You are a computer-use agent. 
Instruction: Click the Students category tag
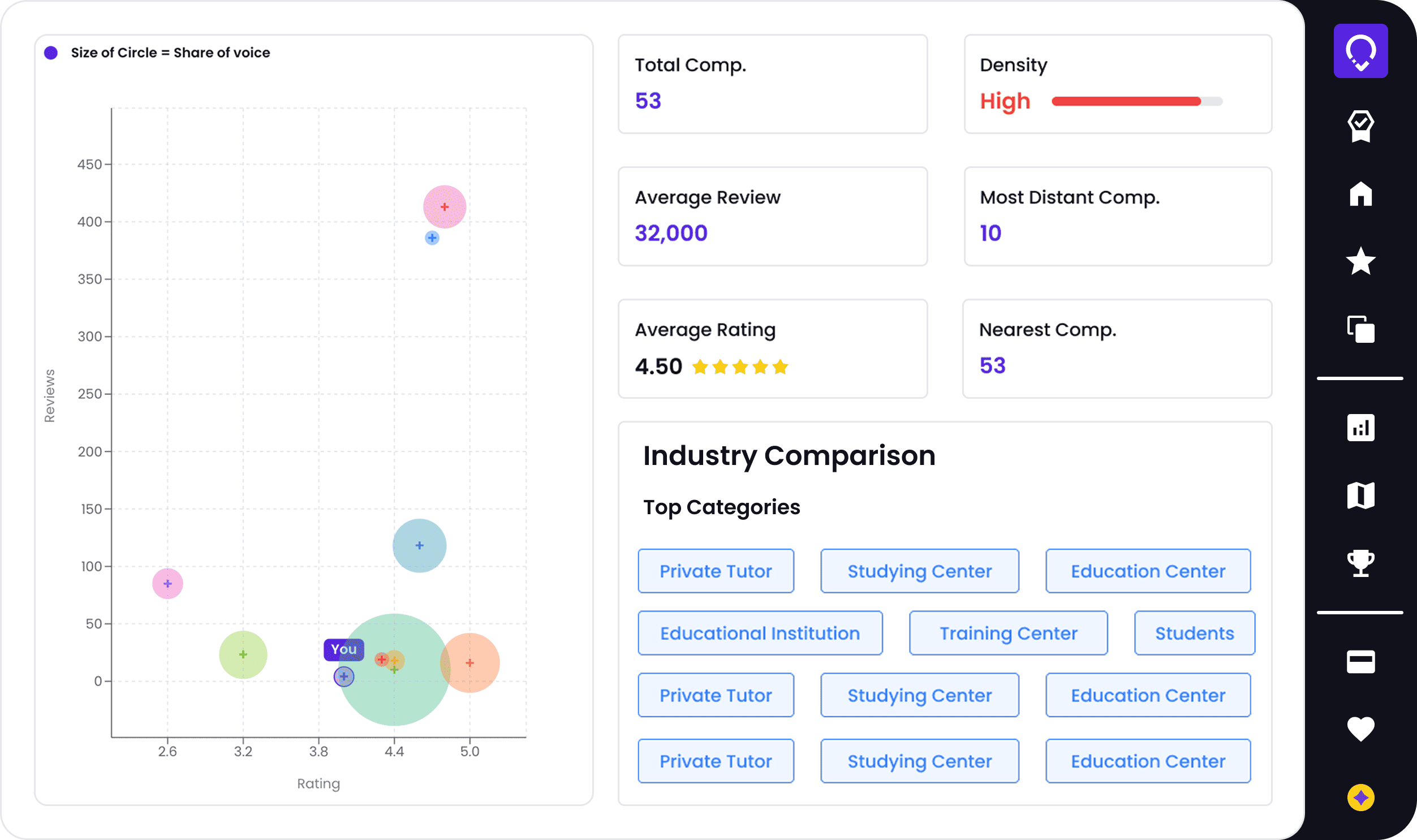[x=1194, y=633]
